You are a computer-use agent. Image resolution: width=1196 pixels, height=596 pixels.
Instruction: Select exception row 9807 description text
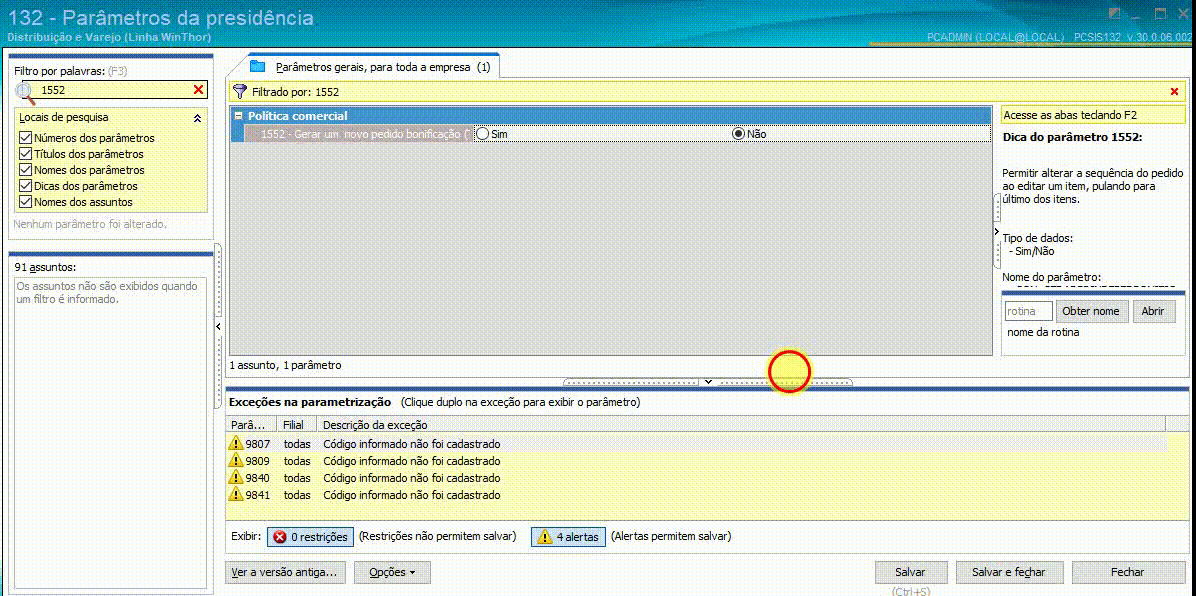click(412, 444)
